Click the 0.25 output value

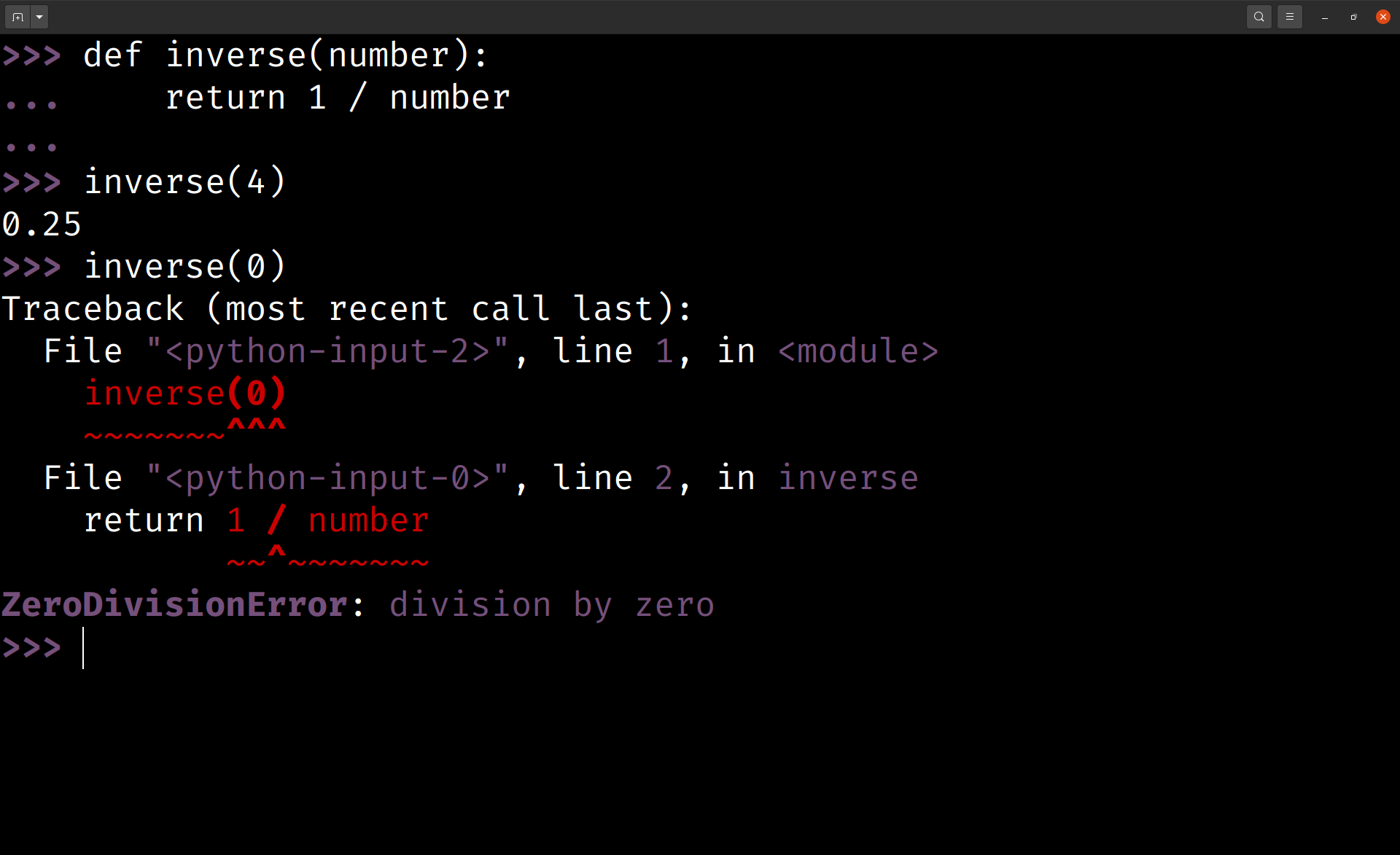coord(42,224)
